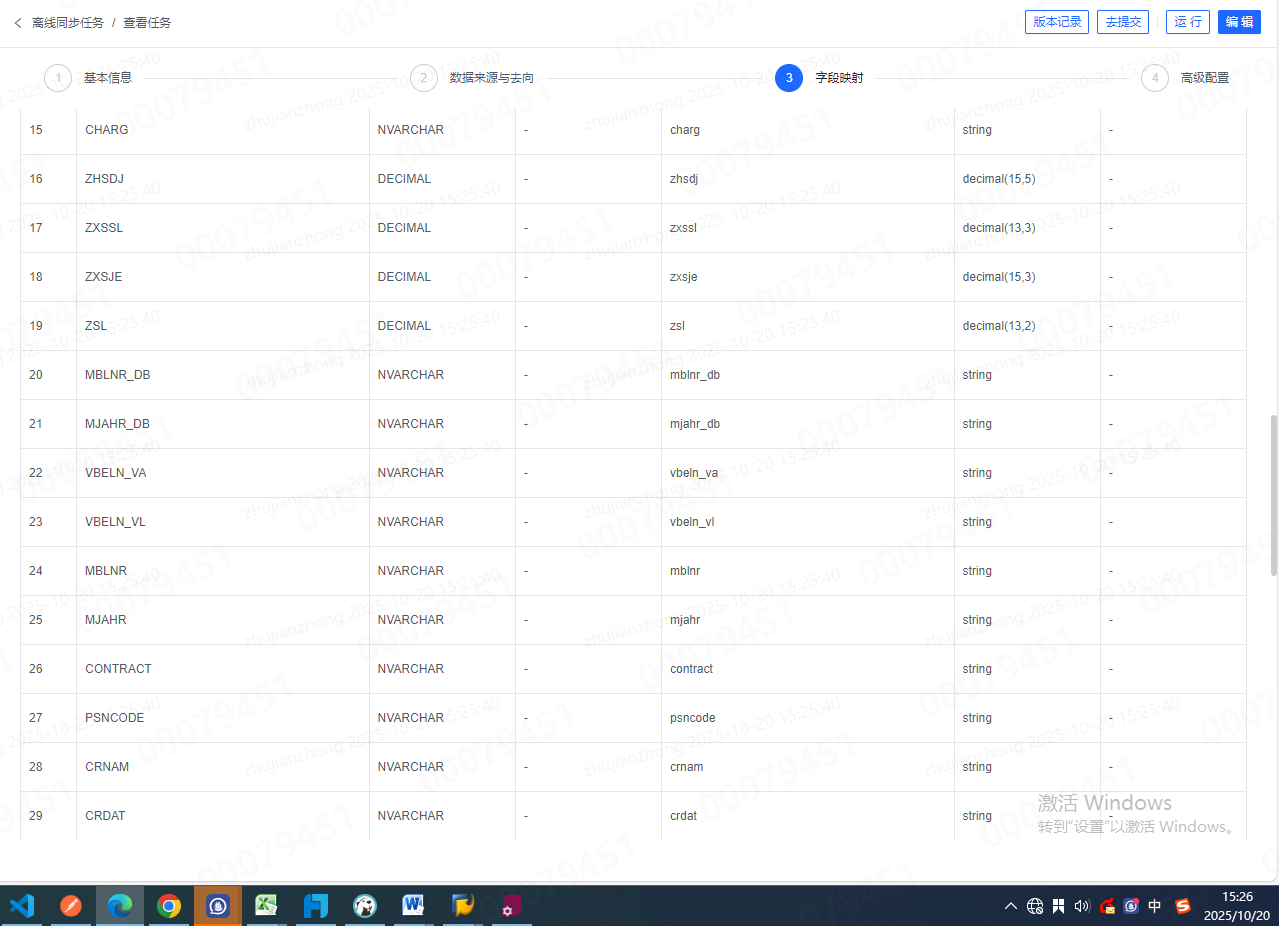Launch Google Chrome from taskbar
The image size is (1279, 926).
coord(169,906)
